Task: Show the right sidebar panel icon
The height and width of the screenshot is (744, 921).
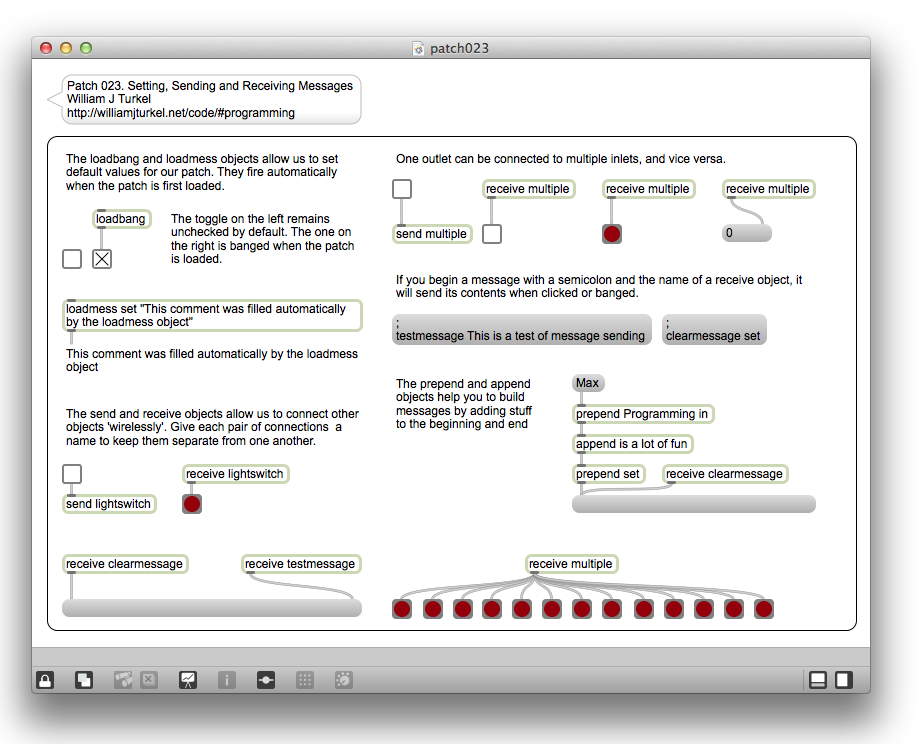Action: (844, 680)
